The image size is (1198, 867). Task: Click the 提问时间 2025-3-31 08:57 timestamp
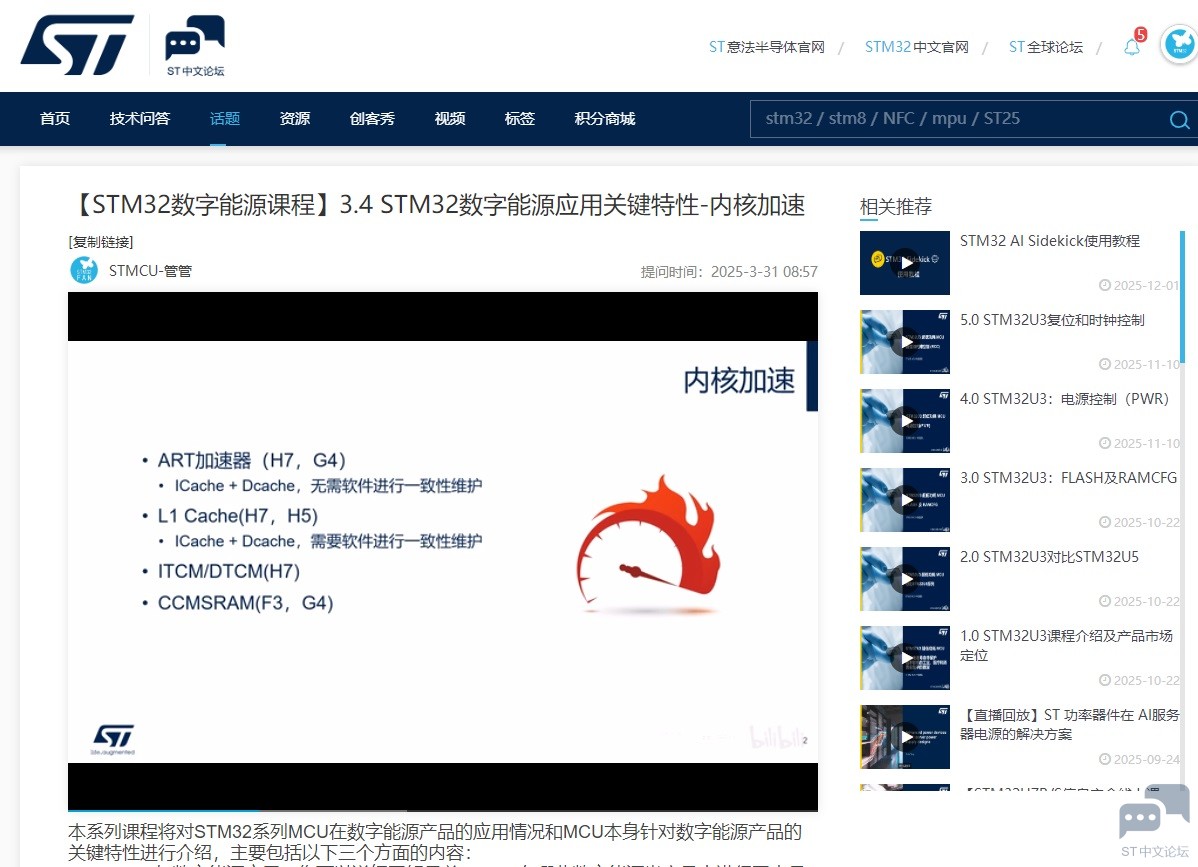729,272
